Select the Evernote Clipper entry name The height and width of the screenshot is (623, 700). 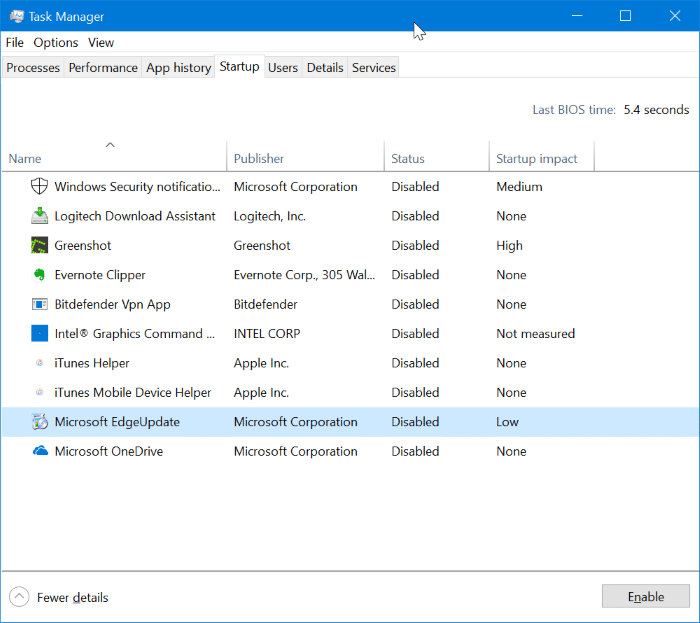(x=100, y=275)
